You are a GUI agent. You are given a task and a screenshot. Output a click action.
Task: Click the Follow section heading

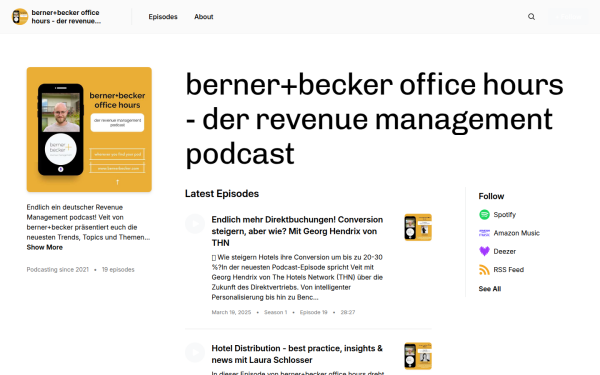pyautogui.click(x=491, y=196)
